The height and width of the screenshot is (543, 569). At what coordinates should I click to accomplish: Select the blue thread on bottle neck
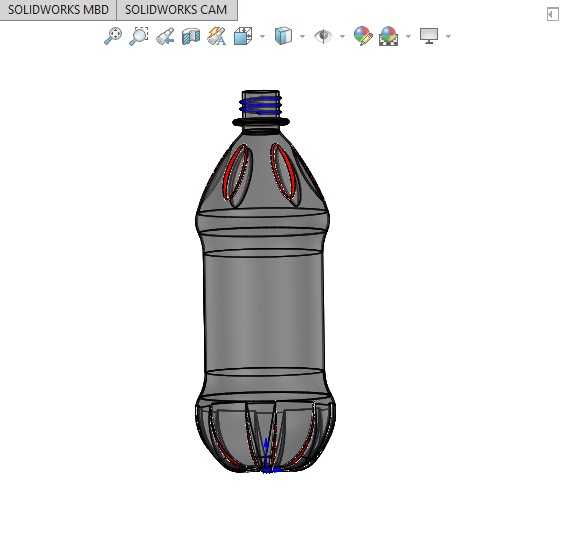(x=261, y=105)
